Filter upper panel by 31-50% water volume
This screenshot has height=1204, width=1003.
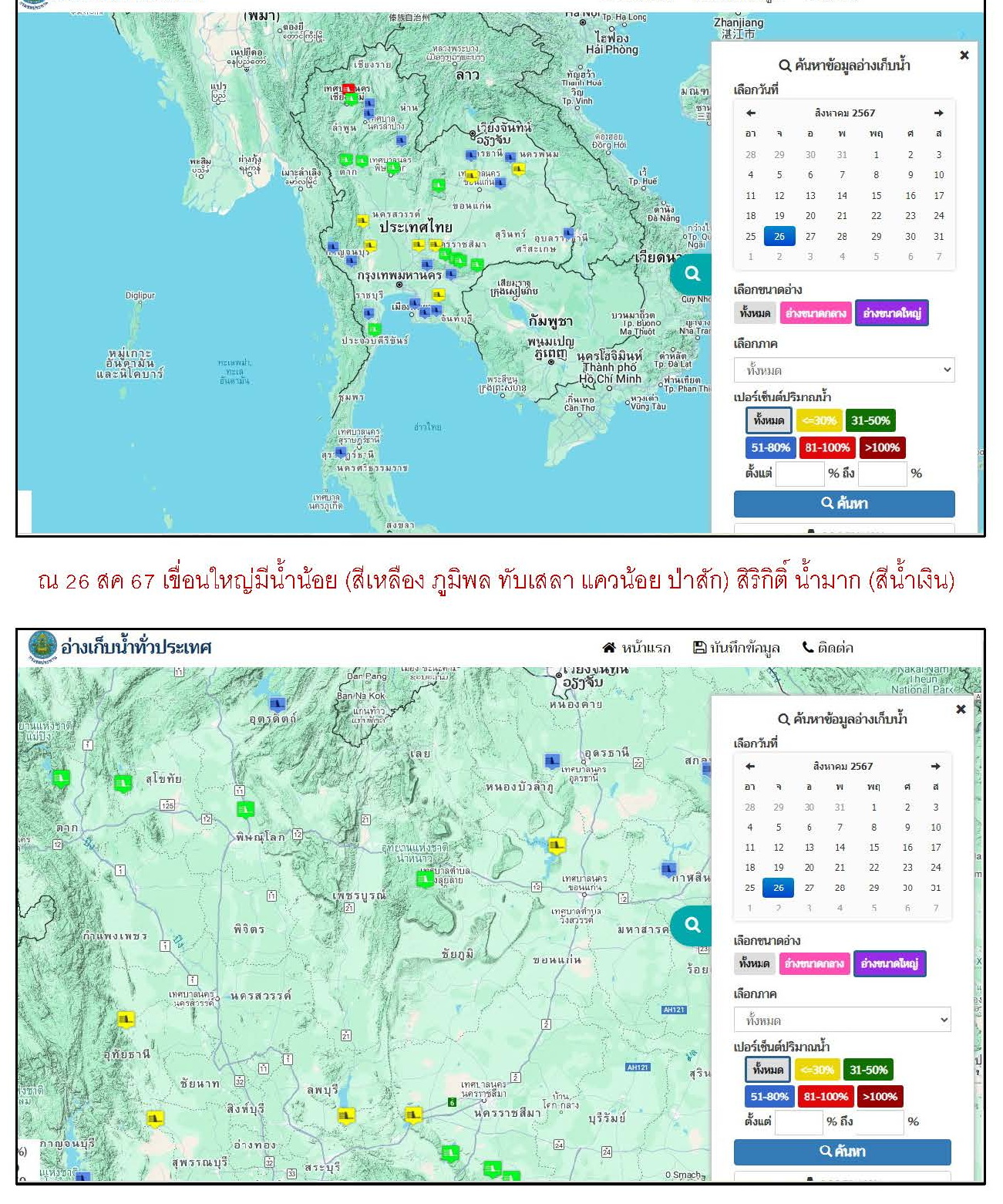(870, 421)
